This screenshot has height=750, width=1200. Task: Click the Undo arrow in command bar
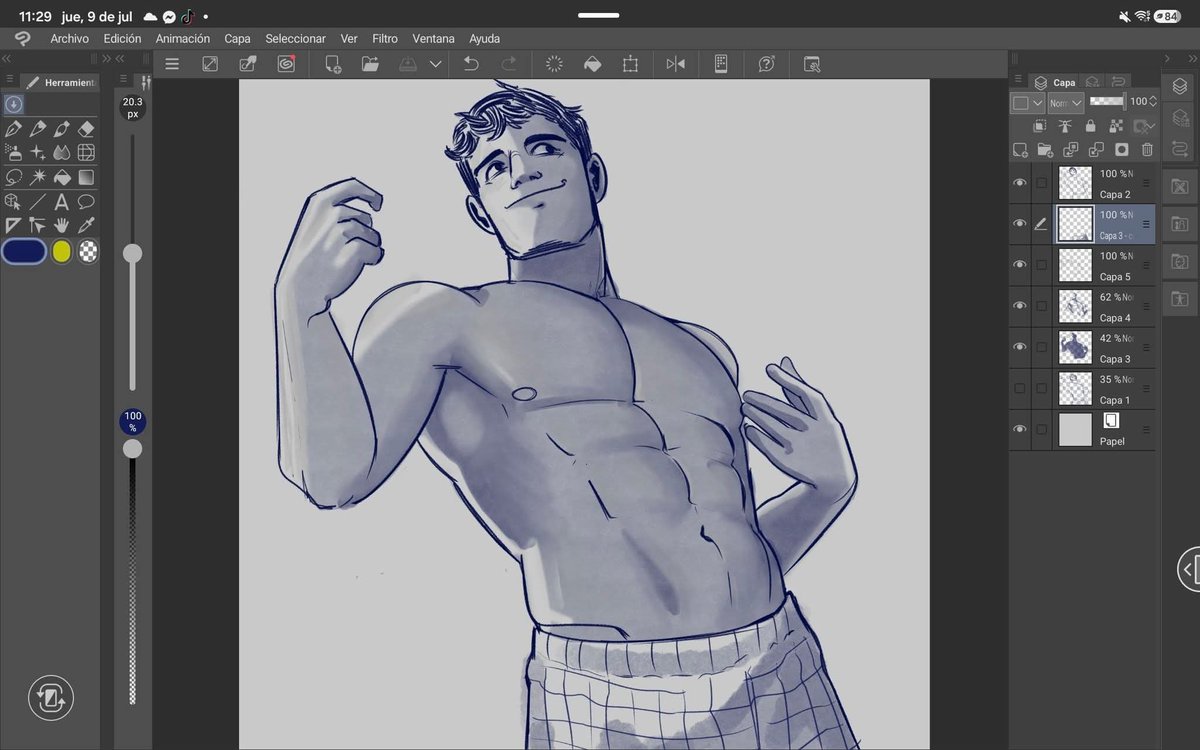tap(471, 64)
